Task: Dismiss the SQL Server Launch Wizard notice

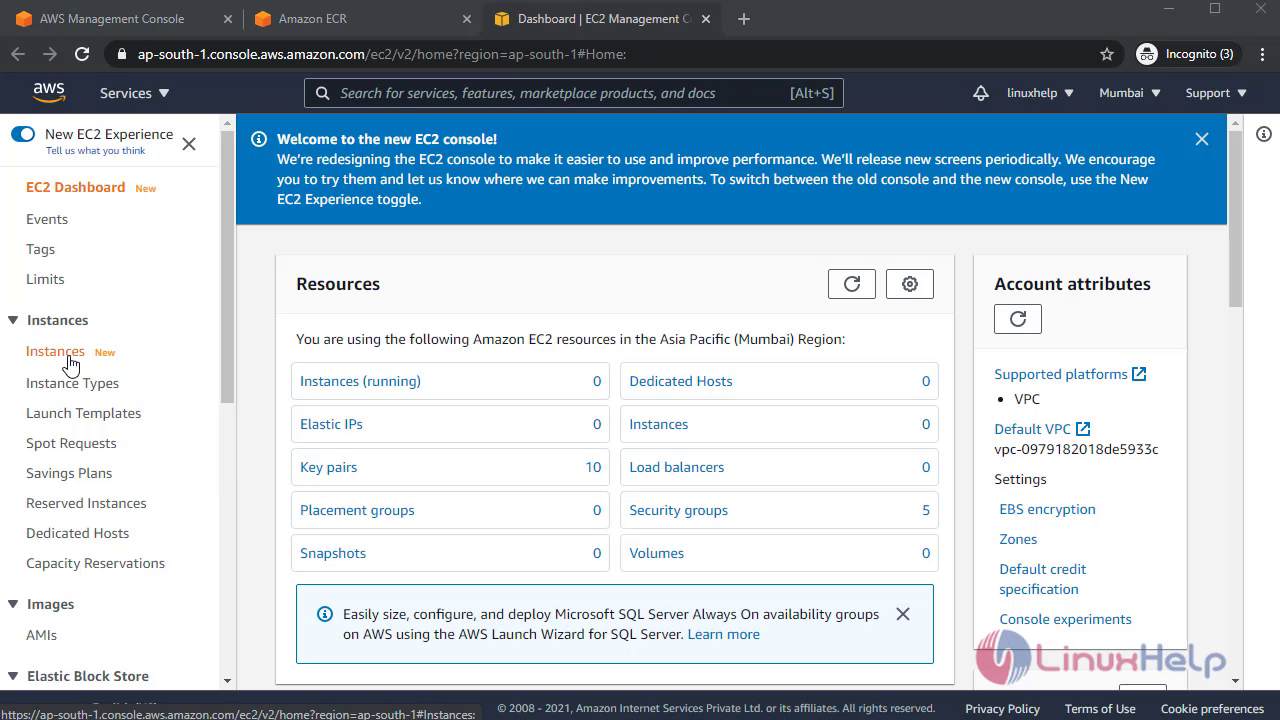Action: 903,614
